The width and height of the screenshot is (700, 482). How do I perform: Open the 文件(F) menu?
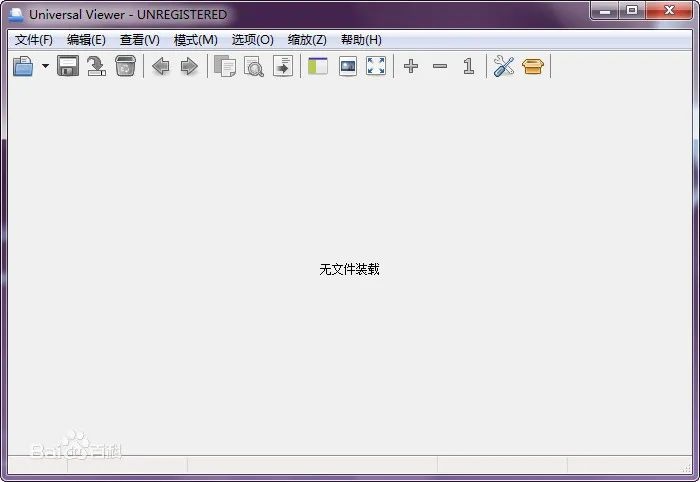tap(33, 40)
